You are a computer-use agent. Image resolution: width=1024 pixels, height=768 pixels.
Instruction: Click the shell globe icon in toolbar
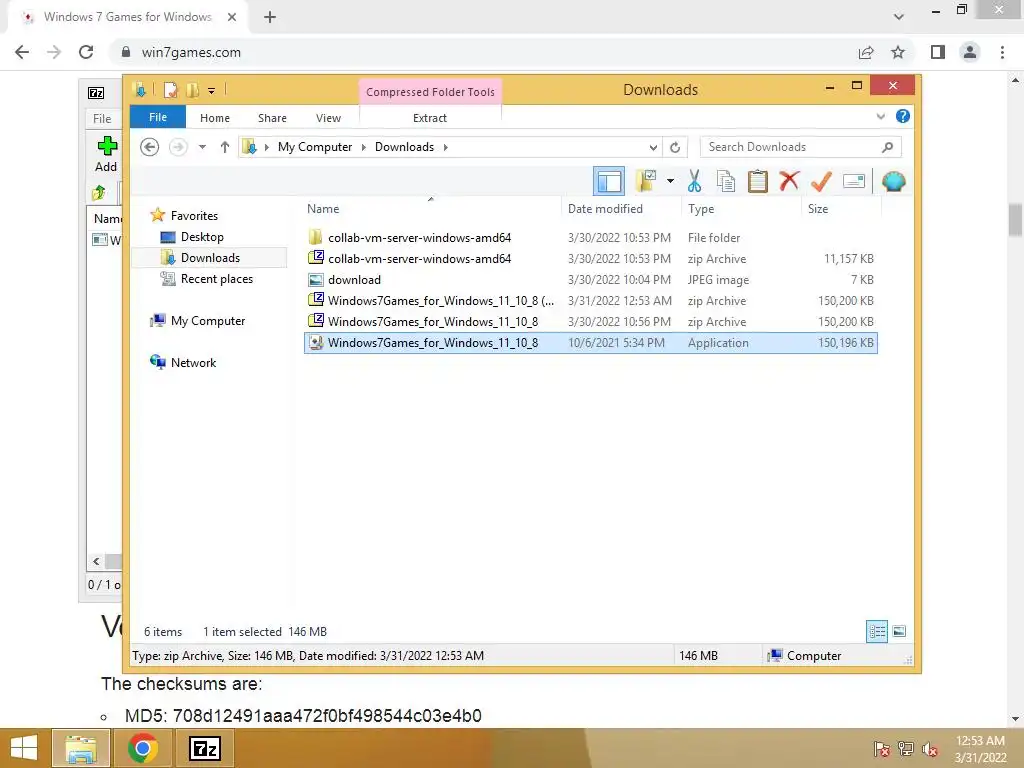[x=893, y=181]
